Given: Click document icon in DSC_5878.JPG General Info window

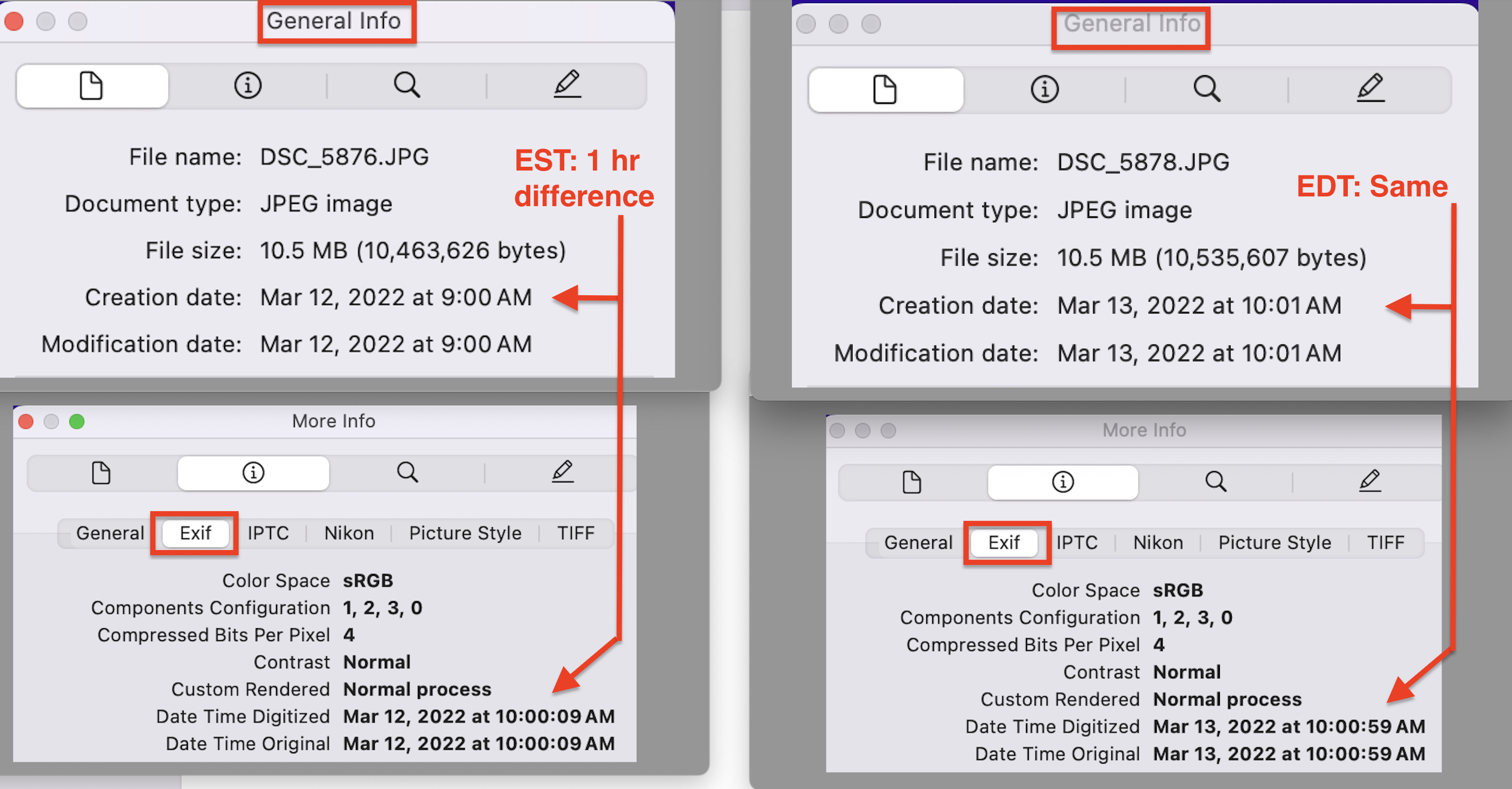Looking at the screenshot, I should [885, 90].
